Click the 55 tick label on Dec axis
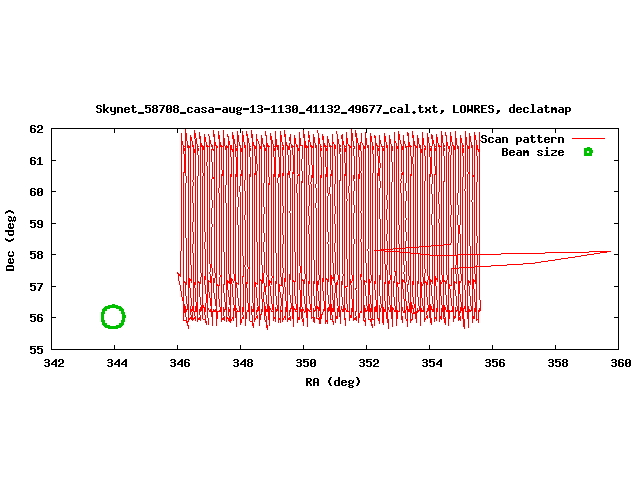 pos(36,350)
